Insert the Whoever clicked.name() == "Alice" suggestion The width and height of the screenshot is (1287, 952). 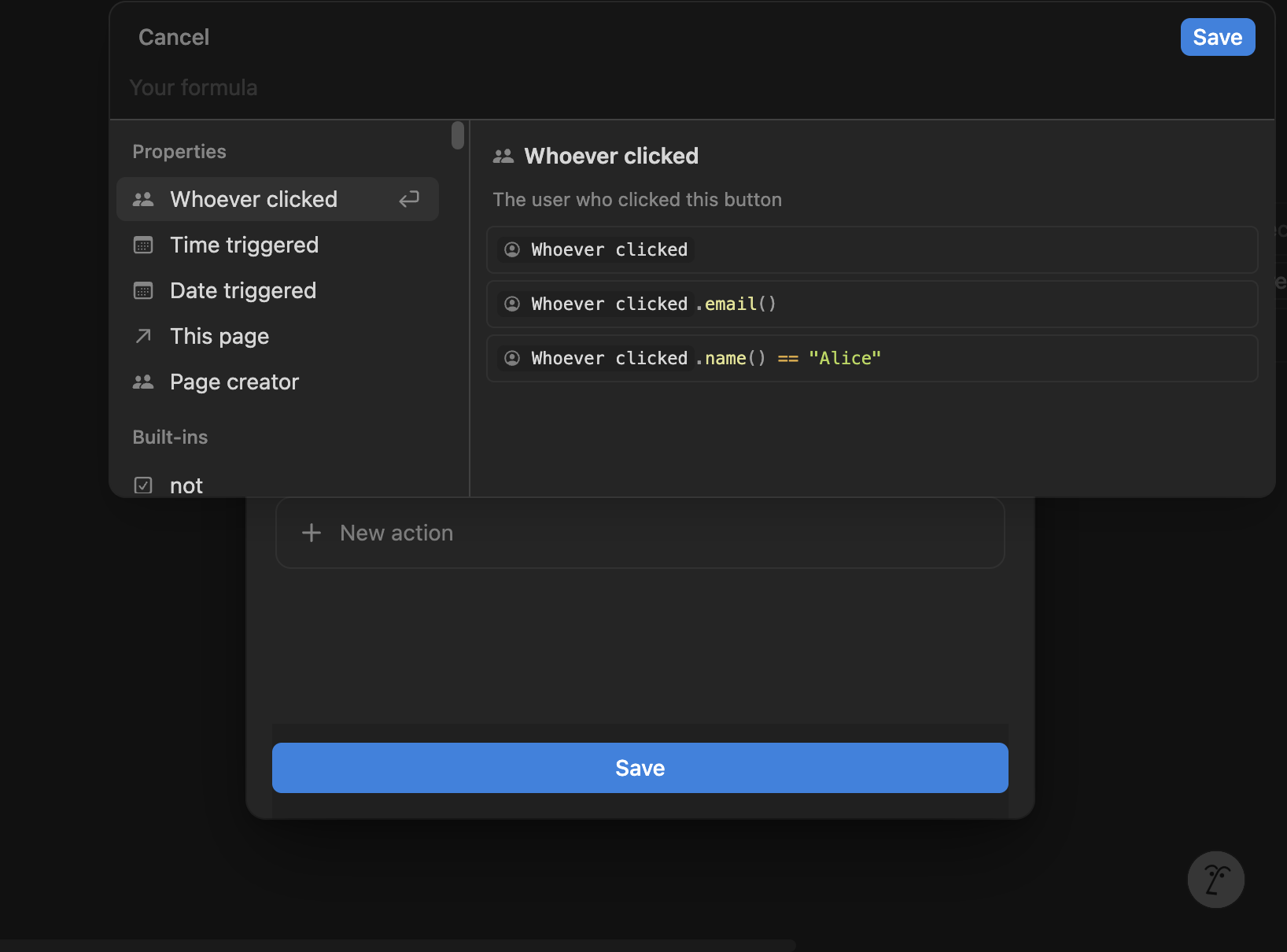[x=872, y=358]
